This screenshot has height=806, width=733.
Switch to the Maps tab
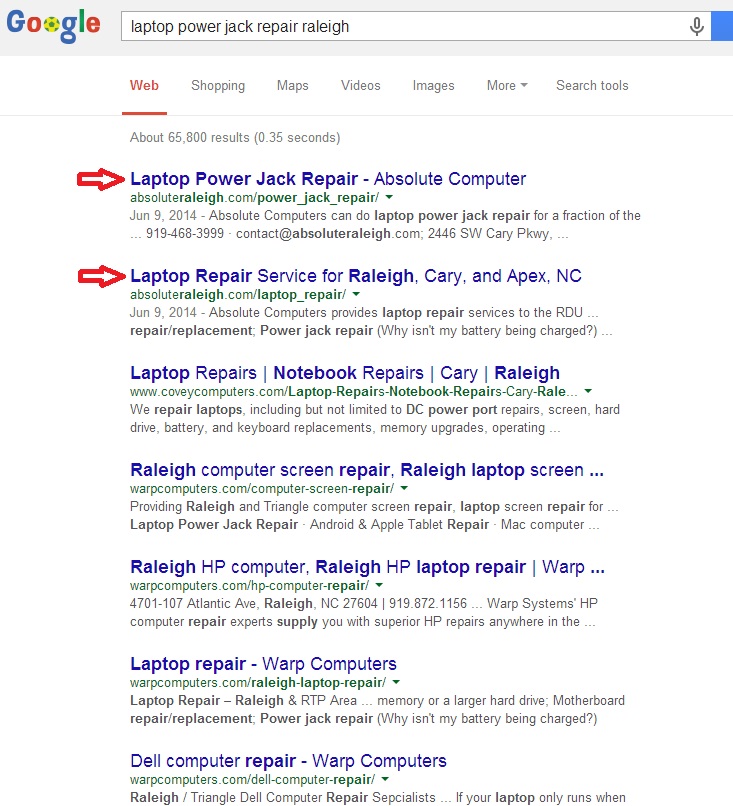pyautogui.click(x=292, y=86)
